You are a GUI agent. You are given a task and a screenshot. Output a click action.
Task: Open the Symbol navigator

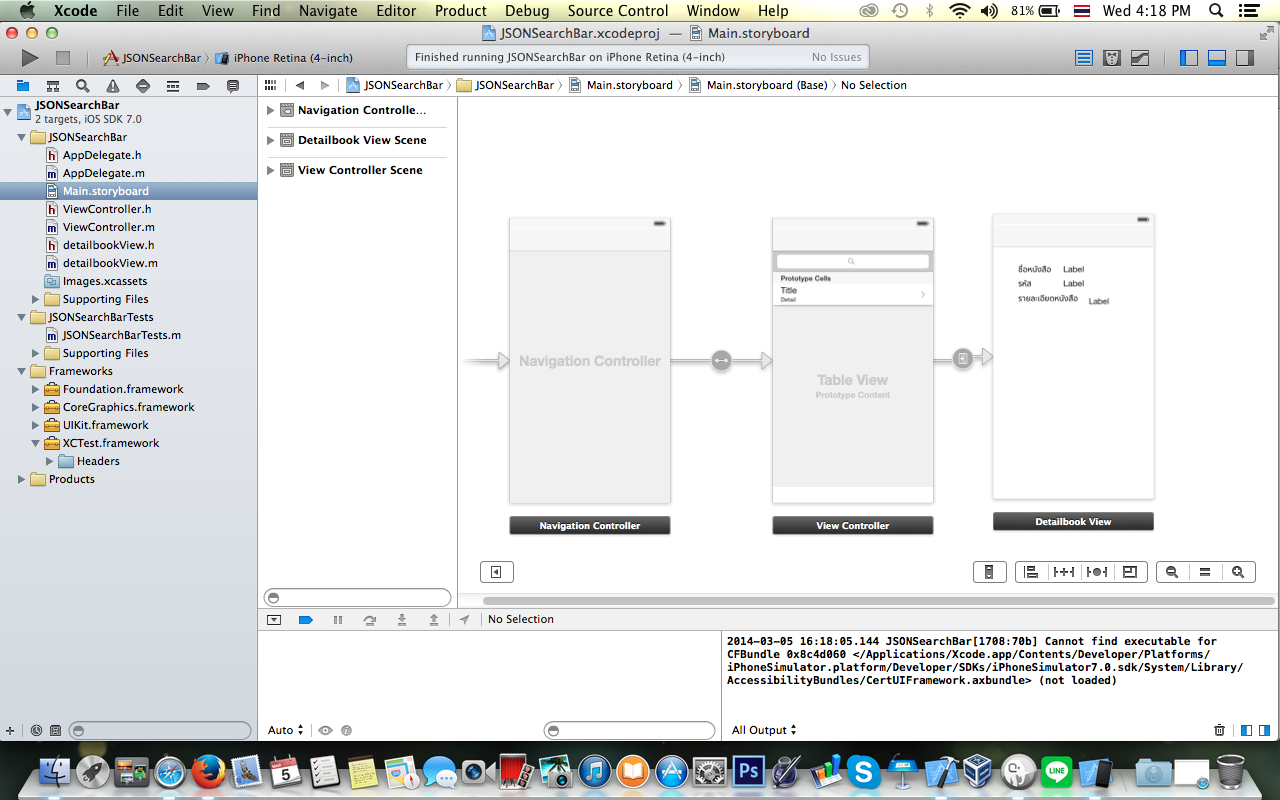tap(53, 86)
